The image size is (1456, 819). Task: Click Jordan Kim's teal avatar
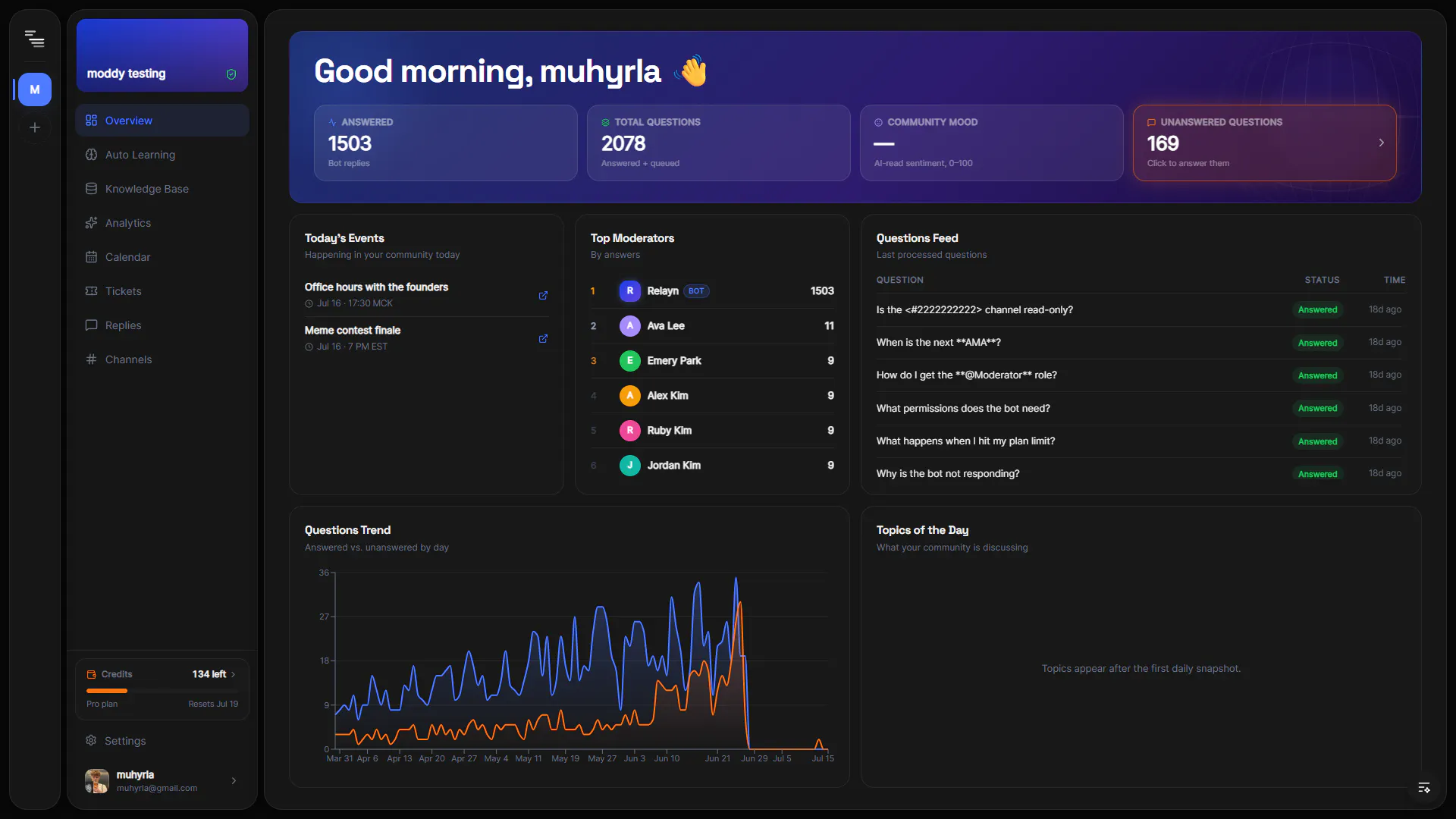pos(630,466)
